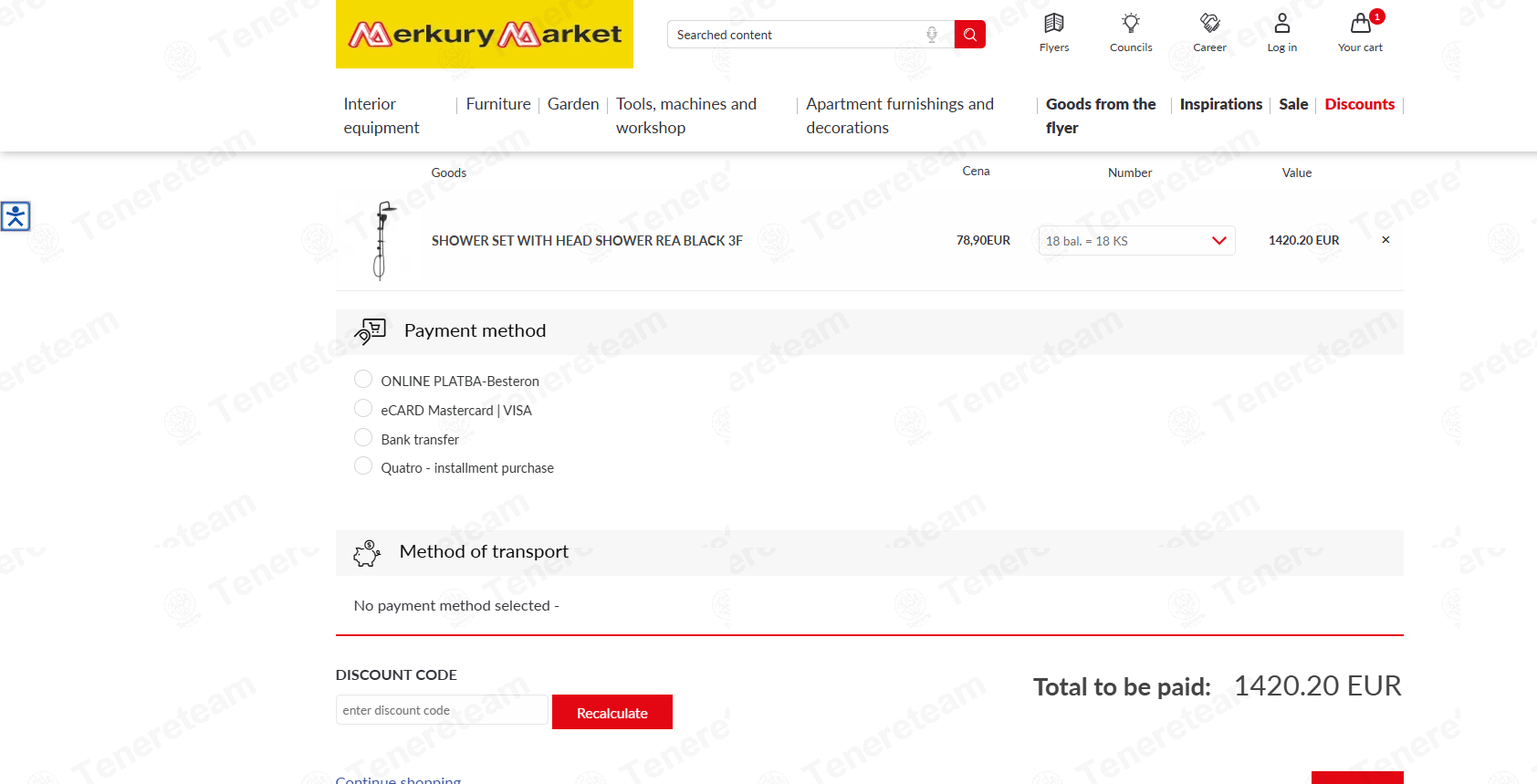1537x784 pixels.
Task: Open the Councils lightbulb icon
Action: [1131, 23]
